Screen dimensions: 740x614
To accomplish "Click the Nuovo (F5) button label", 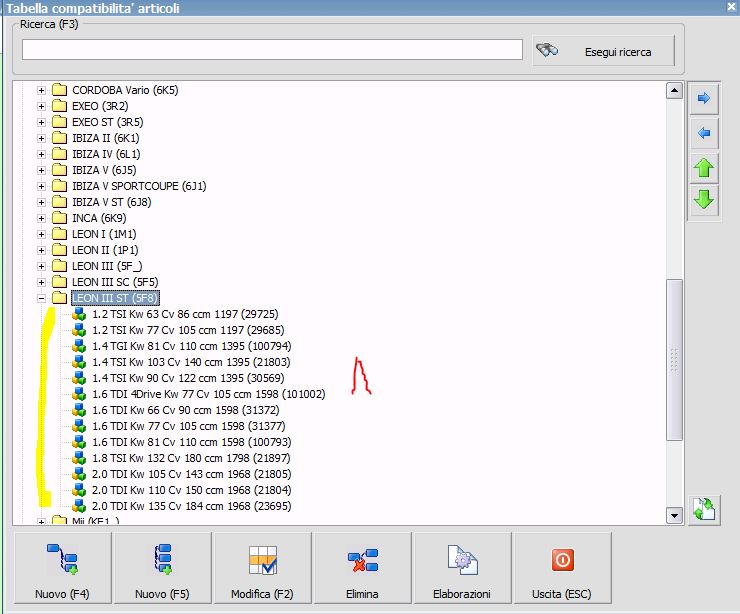I will click(162, 594).
